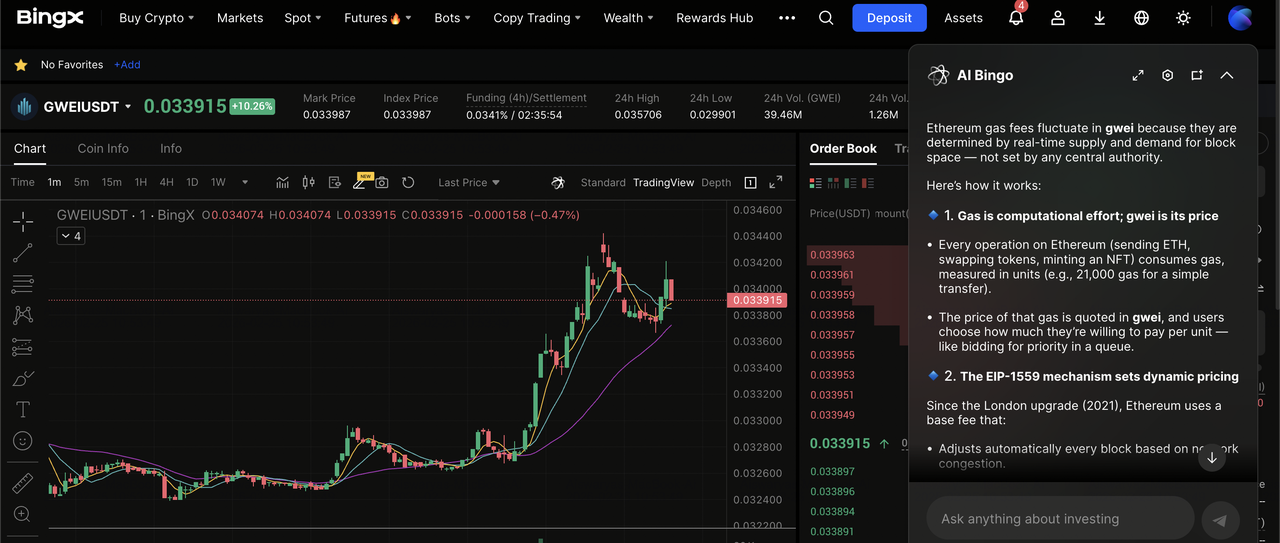Viewport: 1280px width, 543px height.
Task: Collapse the AI Bingo panel chevron
Action: coord(1227,75)
